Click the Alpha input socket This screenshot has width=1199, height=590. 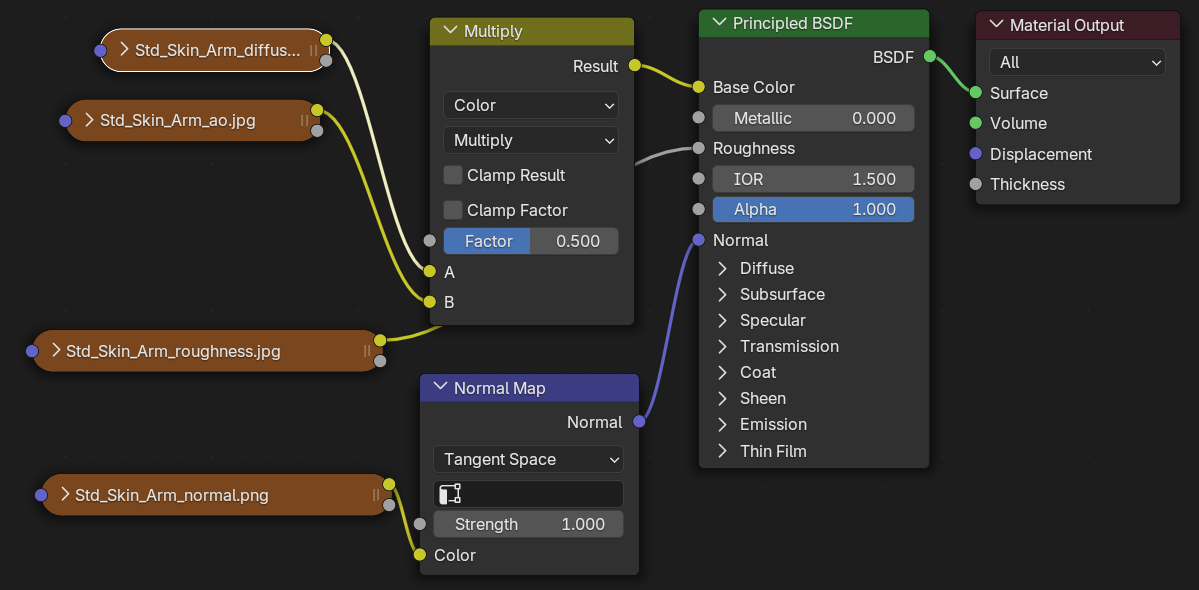click(x=698, y=209)
